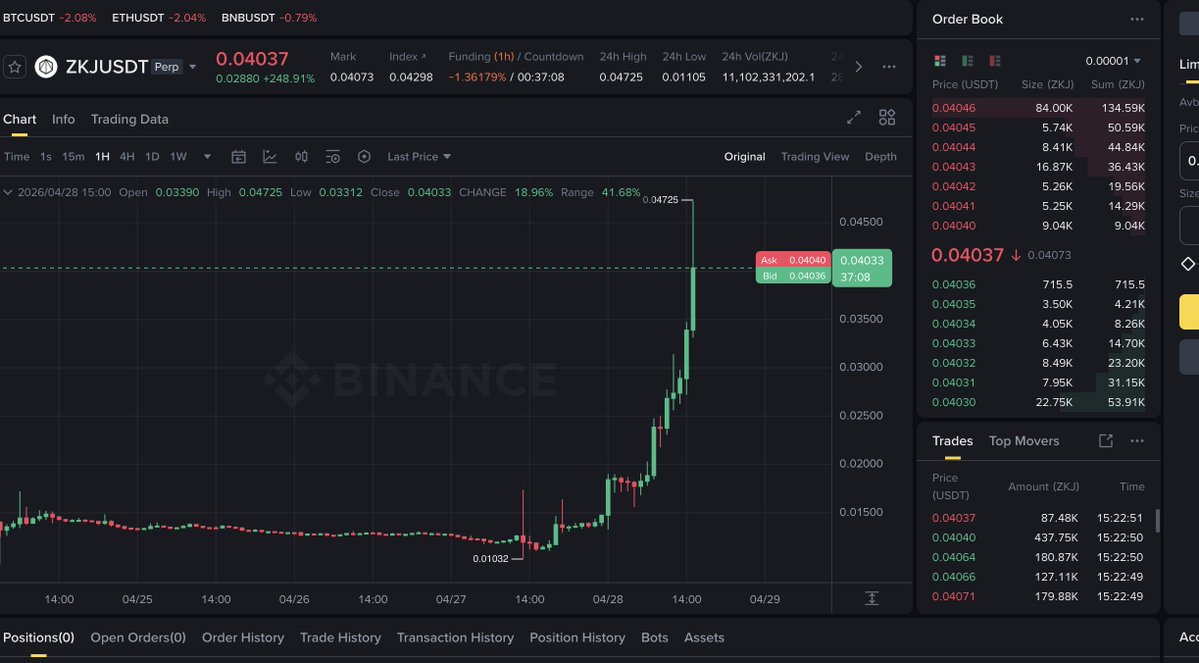Open the ZKJUSDT Perp pair dropdown
1199x663 pixels.
pos(193,67)
